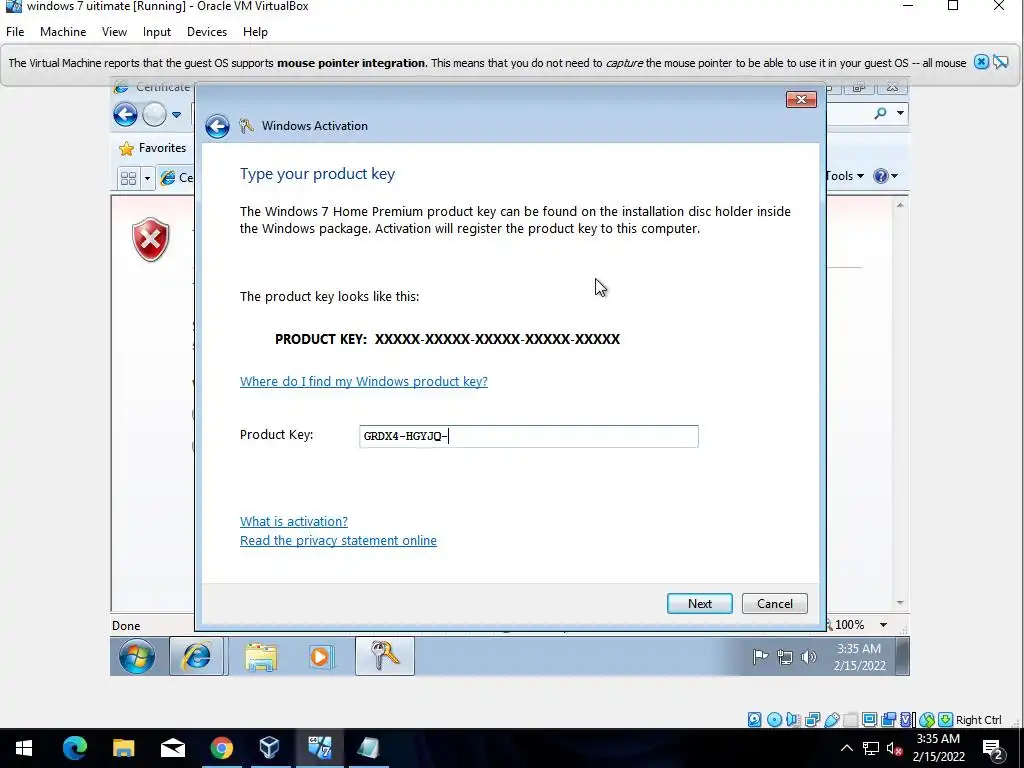The image size is (1024, 768).
Task: Open Windows Explorer folder on Windows 7 taskbar
Action: [x=261, y=656]
